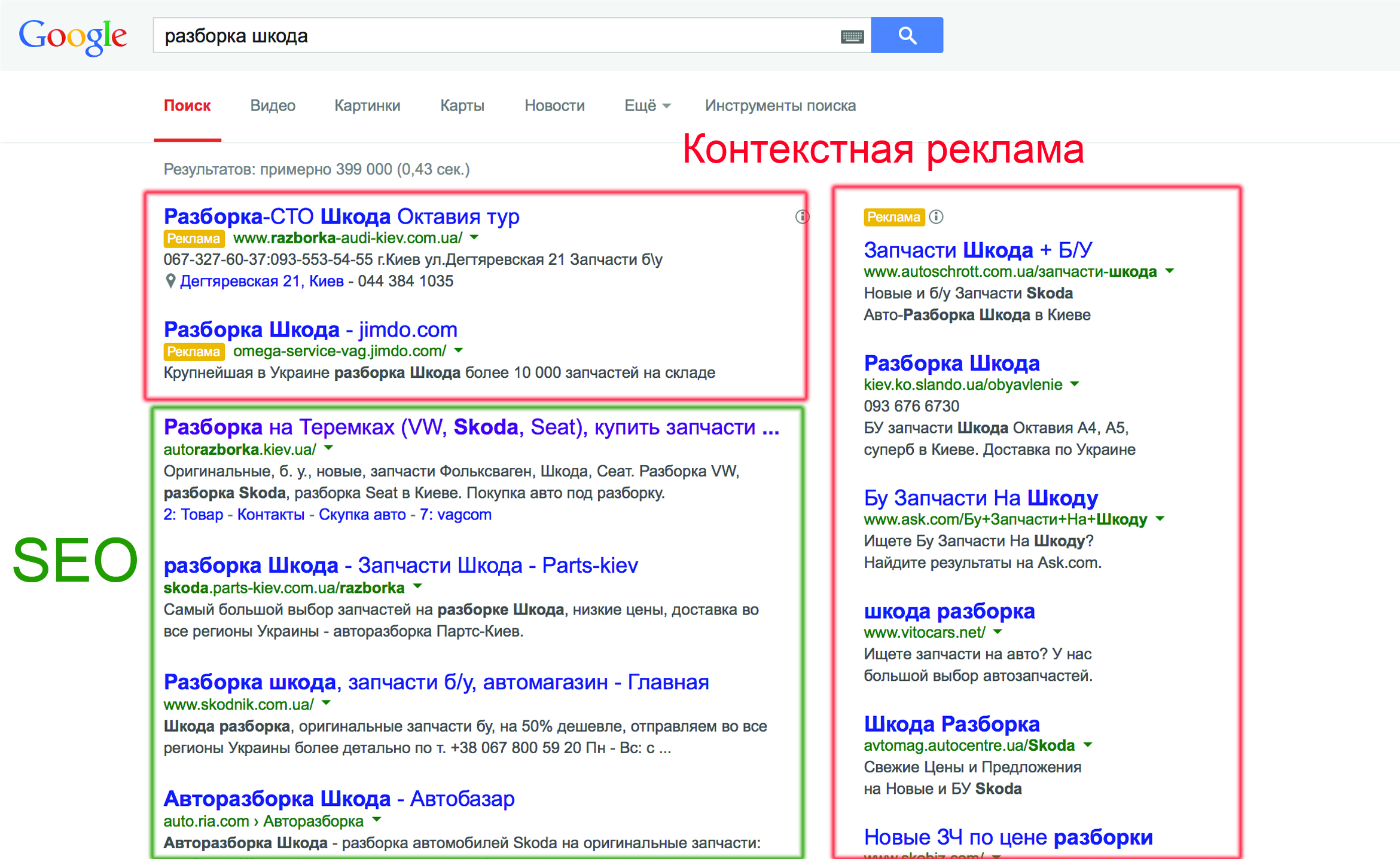Open side ad Запчасти Шкода + Б/У
The height and width of the screenshot is (859, 1400).
click(978, 250)
